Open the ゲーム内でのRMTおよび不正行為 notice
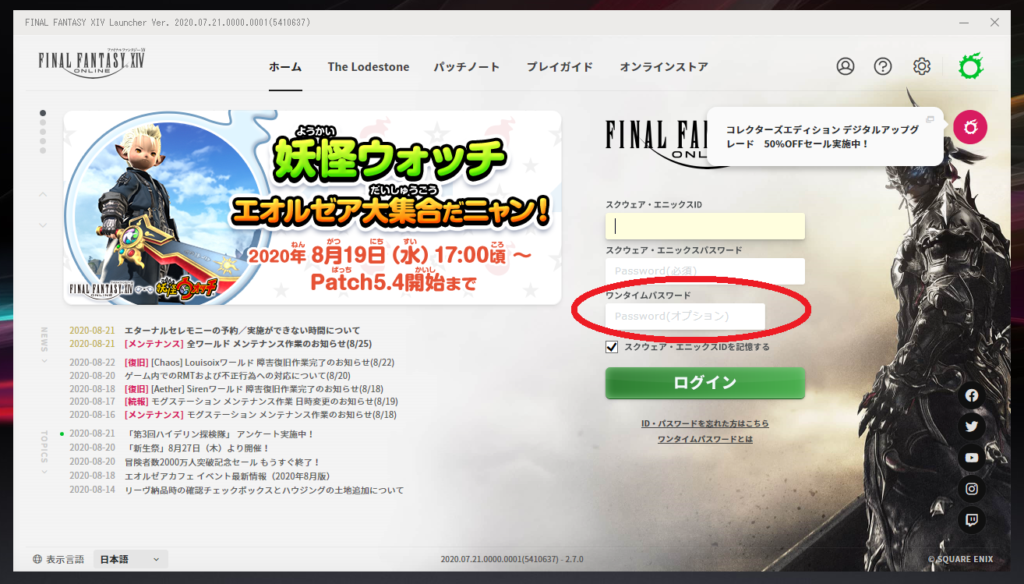This screenshot has height=584, width=1024. pos(237,376)
